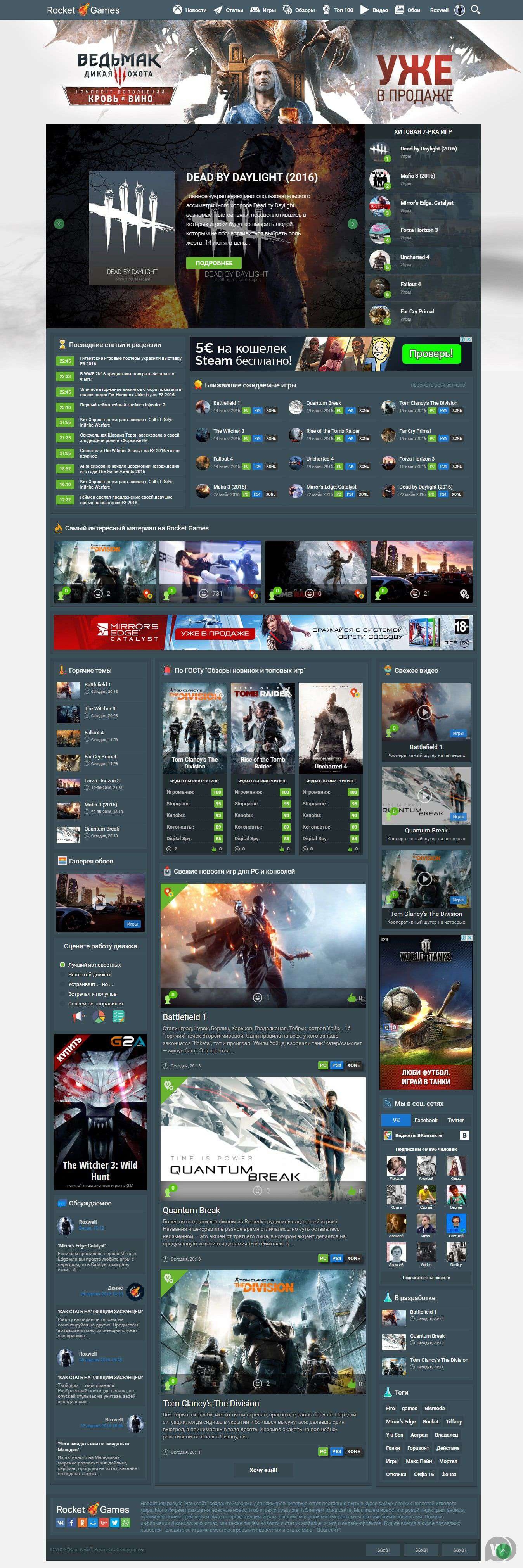Go to the previous slide with the left arrow
Image resolution: width=523 pixels, height=1568 pixels.
click(59, 224)
